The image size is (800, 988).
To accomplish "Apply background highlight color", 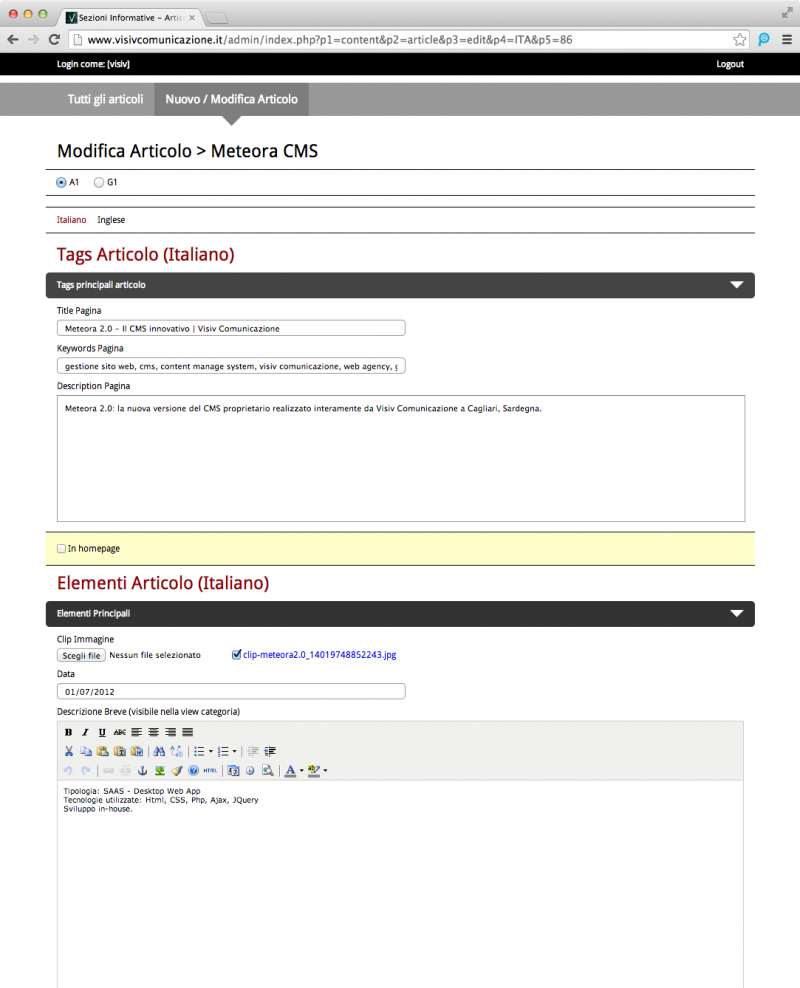I will click(x=314, y=770).
